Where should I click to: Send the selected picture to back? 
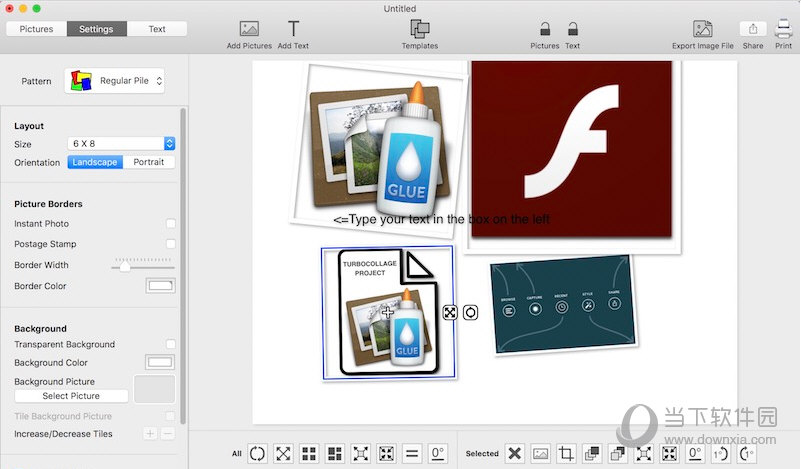click(618, 453)
